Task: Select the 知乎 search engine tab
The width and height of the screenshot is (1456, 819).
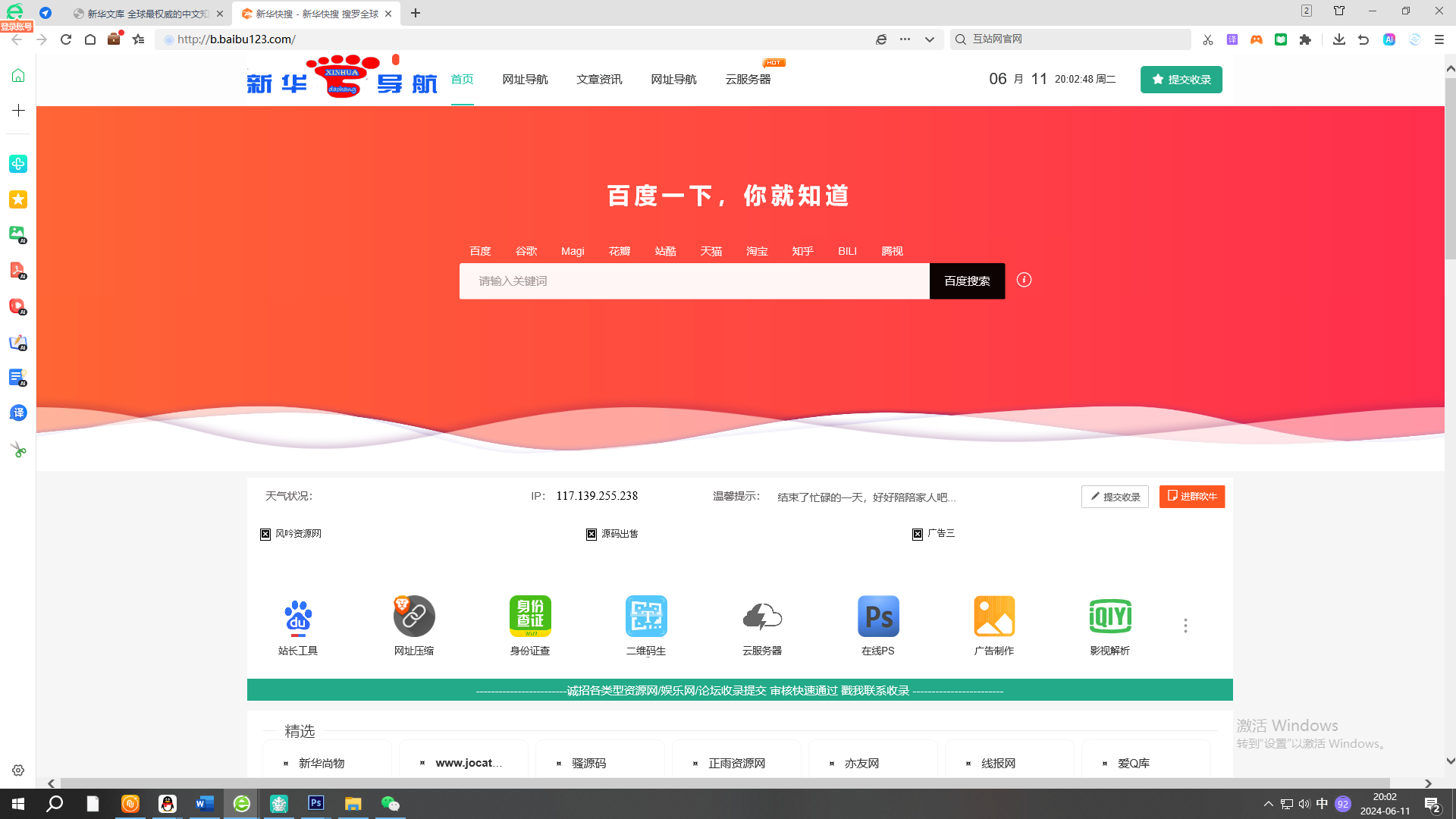Action: [x=802, y=251]
